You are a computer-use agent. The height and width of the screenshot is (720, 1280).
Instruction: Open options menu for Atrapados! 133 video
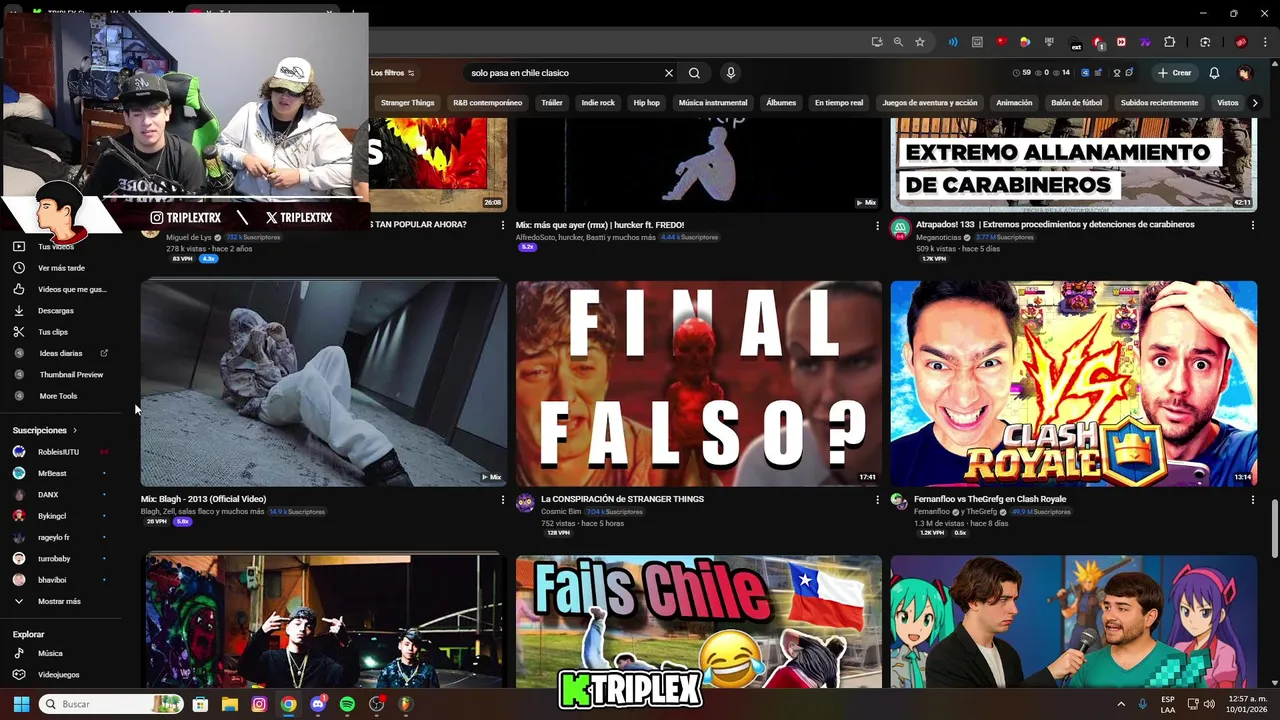[x=1252, y=225]
